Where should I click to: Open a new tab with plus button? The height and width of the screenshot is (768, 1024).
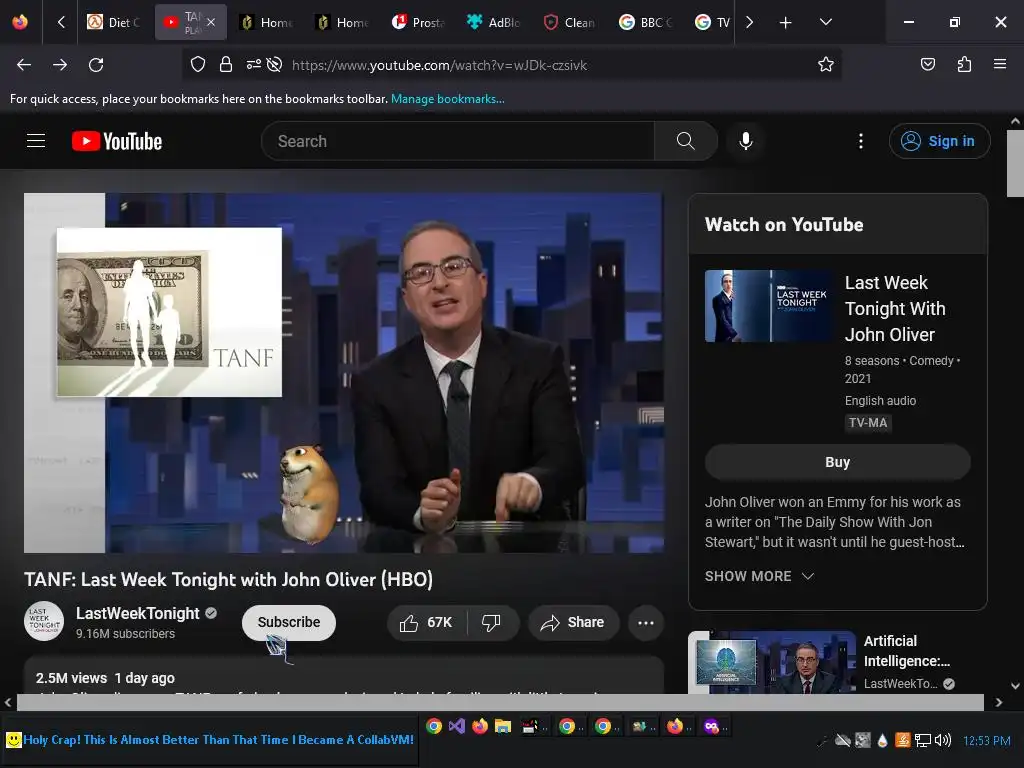click(786, 22)
